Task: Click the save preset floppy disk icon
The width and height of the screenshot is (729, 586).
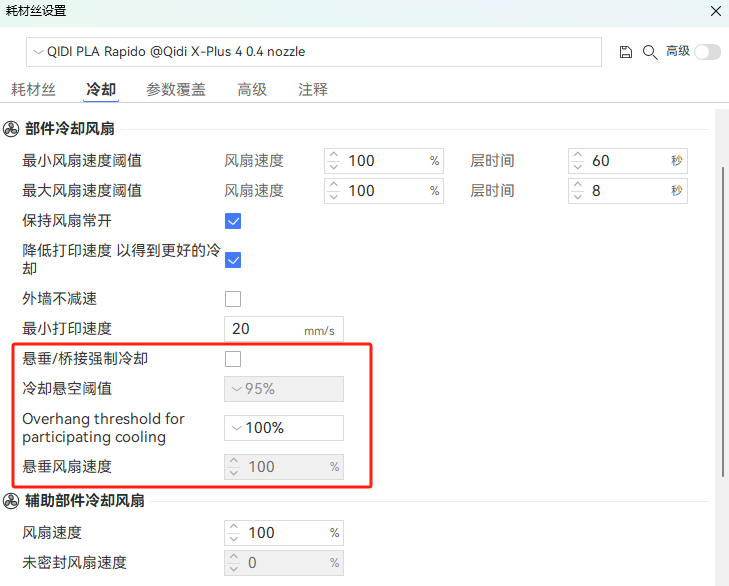Action: click(626, 52)
